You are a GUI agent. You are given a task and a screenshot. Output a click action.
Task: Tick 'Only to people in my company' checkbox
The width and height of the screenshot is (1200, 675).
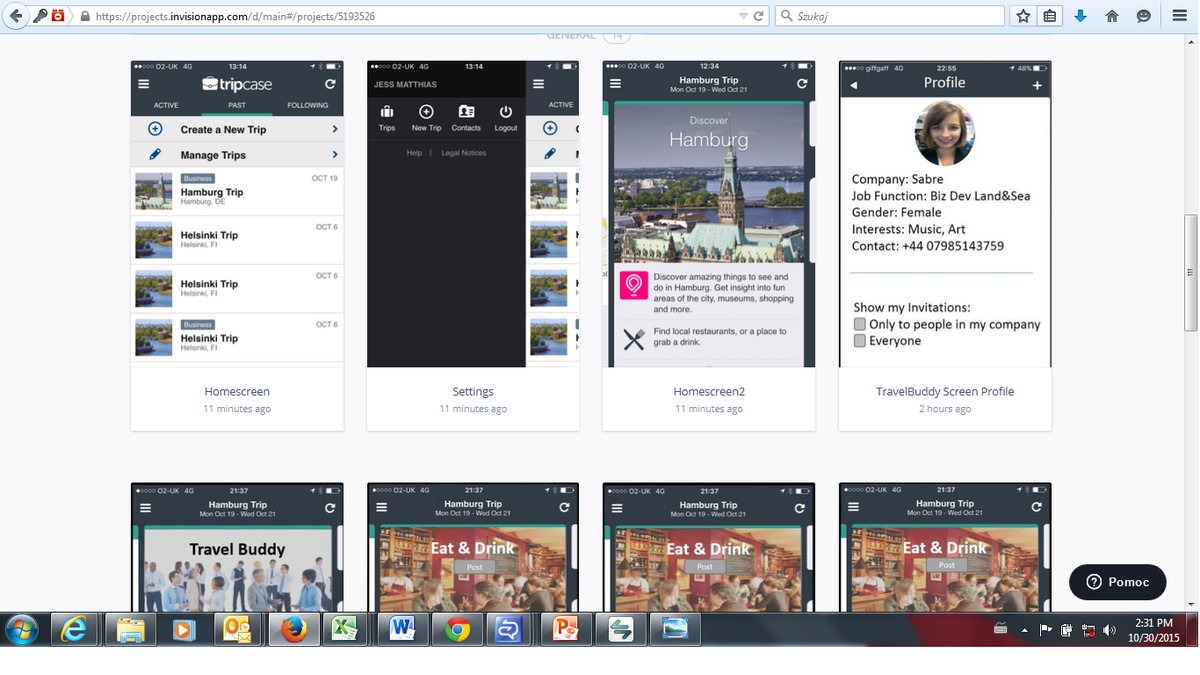[859, 324]
